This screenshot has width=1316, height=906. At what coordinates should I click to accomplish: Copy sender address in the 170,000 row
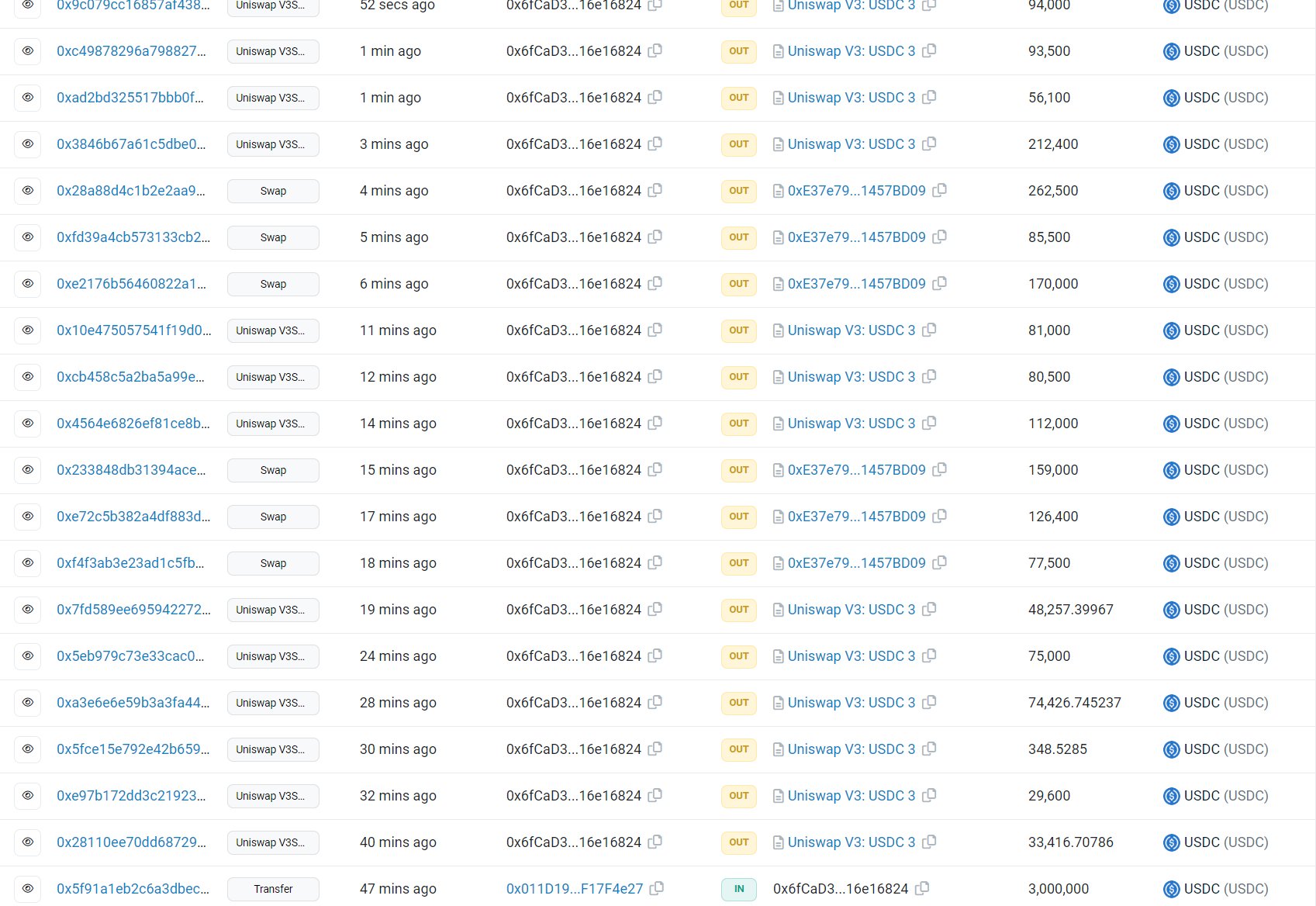(x=655, y=283)
